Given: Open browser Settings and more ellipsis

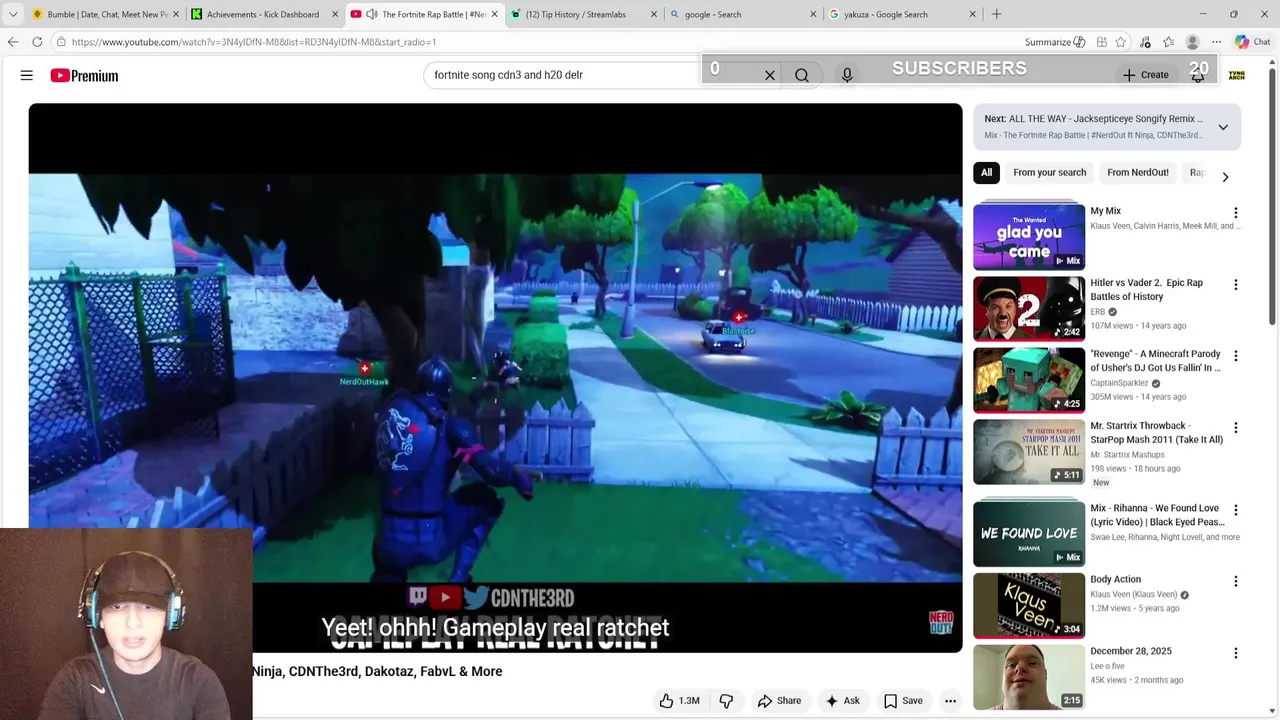Looking at the screenshot, I should click(1216, 42).
